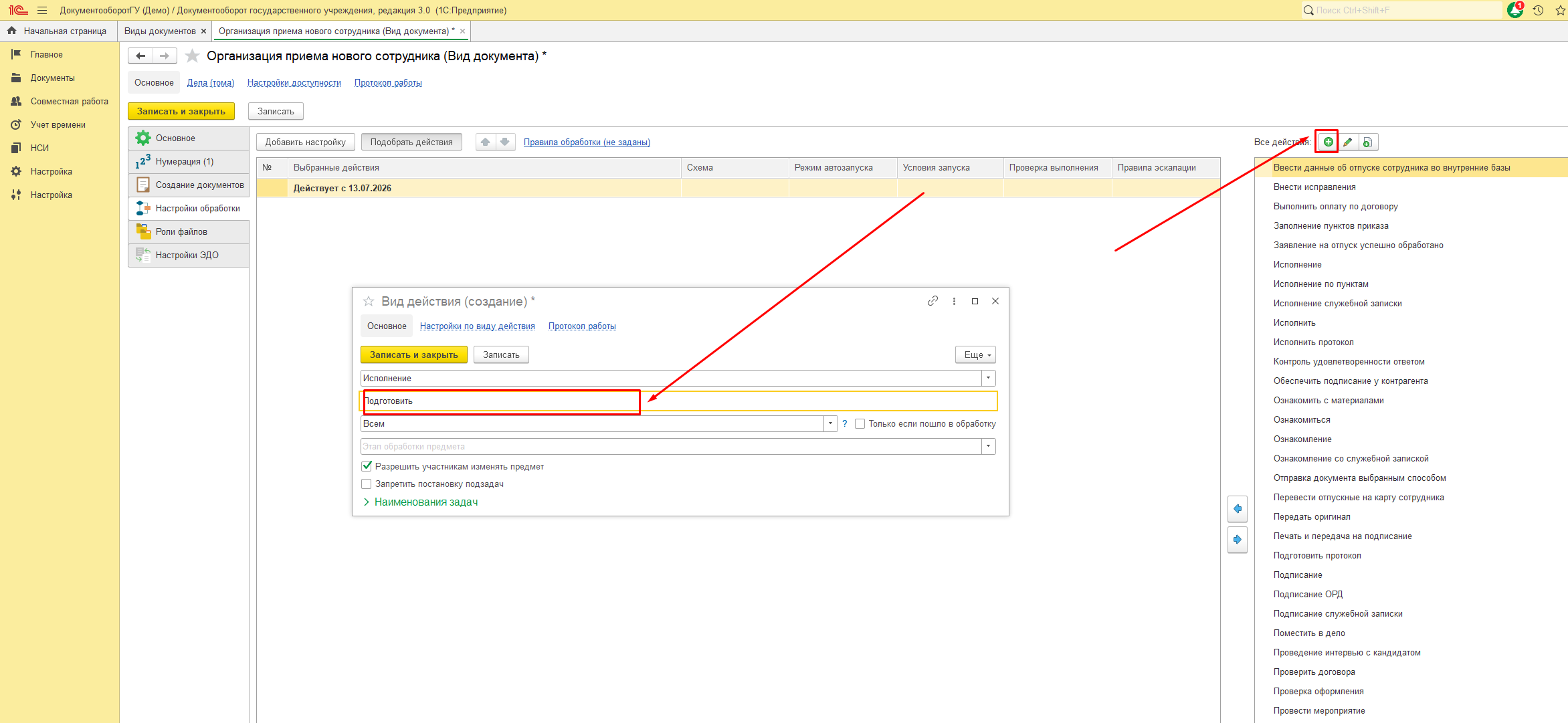Screen dimensions: 1568x723
Task: Open favorites star in top bar
Action: [x=1561, y=10]
